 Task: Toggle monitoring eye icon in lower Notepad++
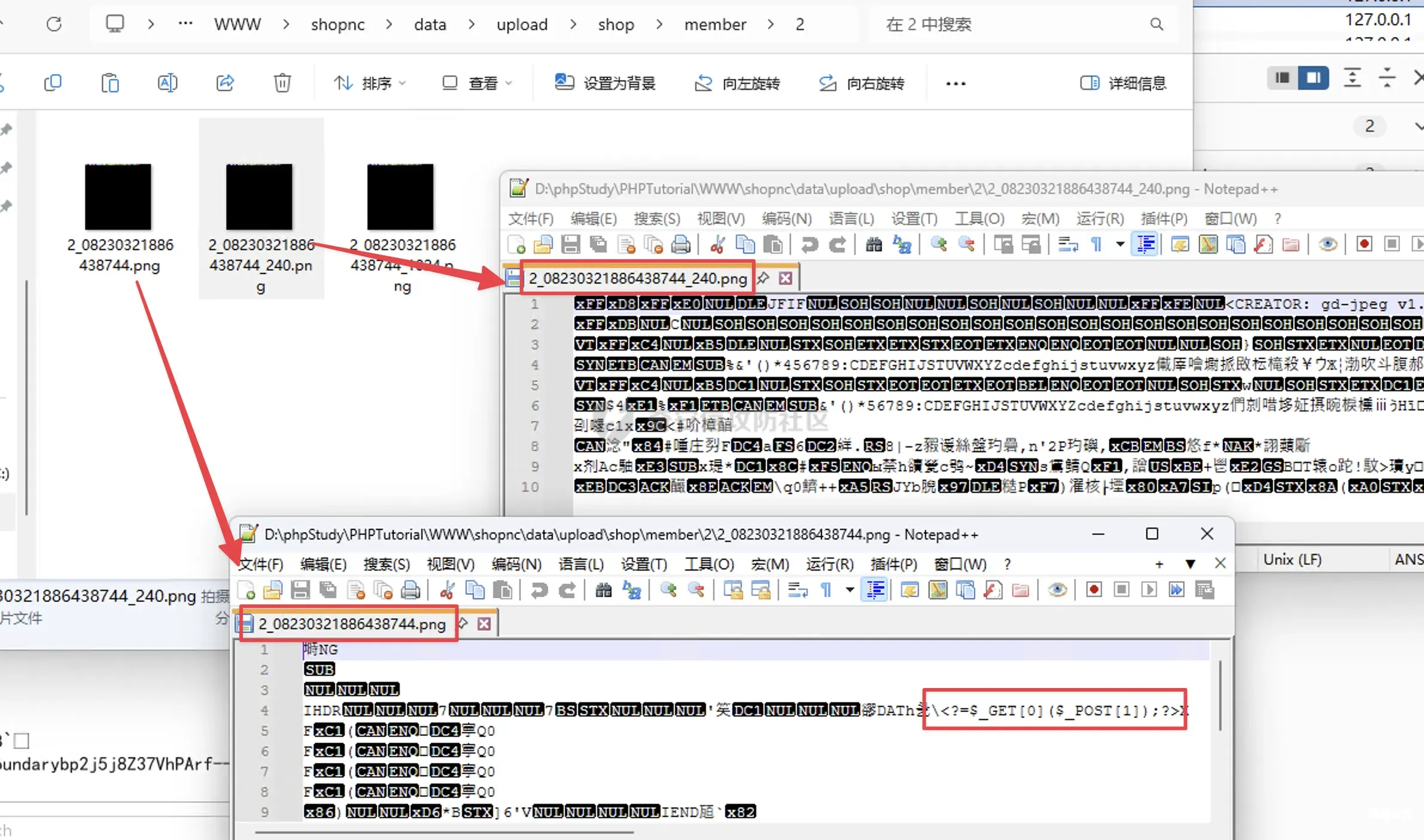tap(1057, 591)
